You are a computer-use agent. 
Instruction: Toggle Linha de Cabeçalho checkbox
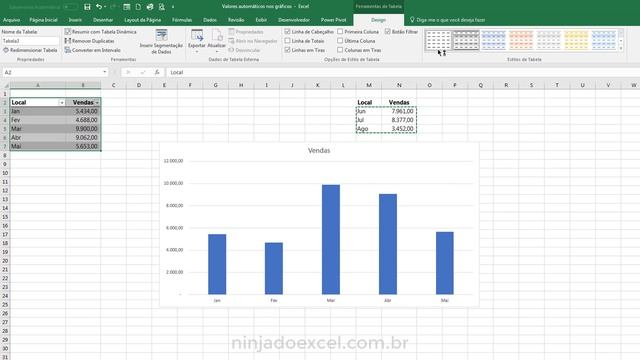pos(287,31)
